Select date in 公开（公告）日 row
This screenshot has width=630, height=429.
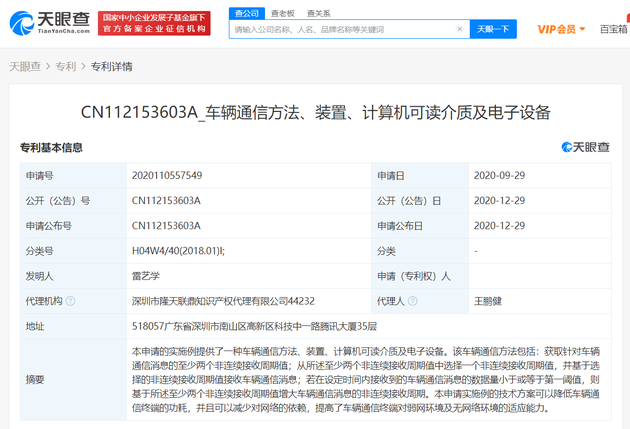[x=499, y=200]
